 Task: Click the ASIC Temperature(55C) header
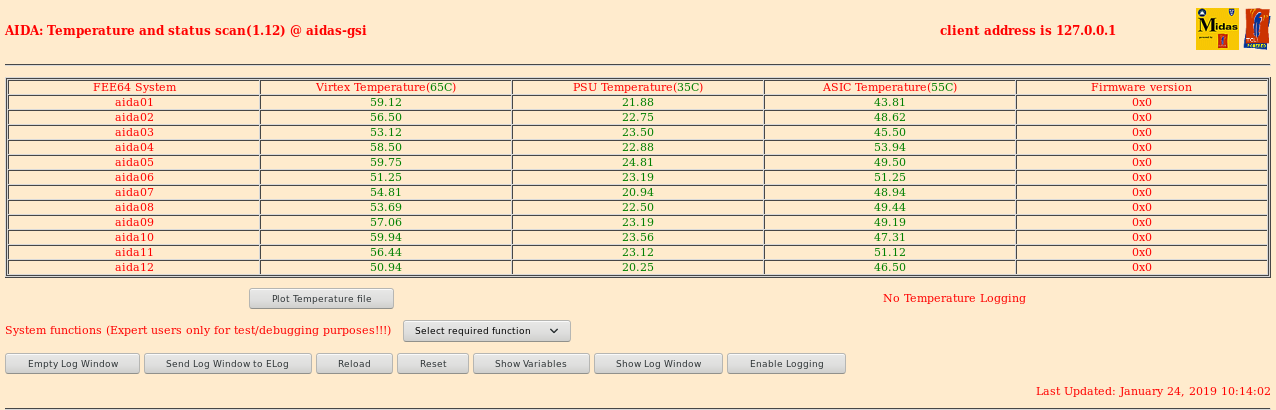[890, 87]
